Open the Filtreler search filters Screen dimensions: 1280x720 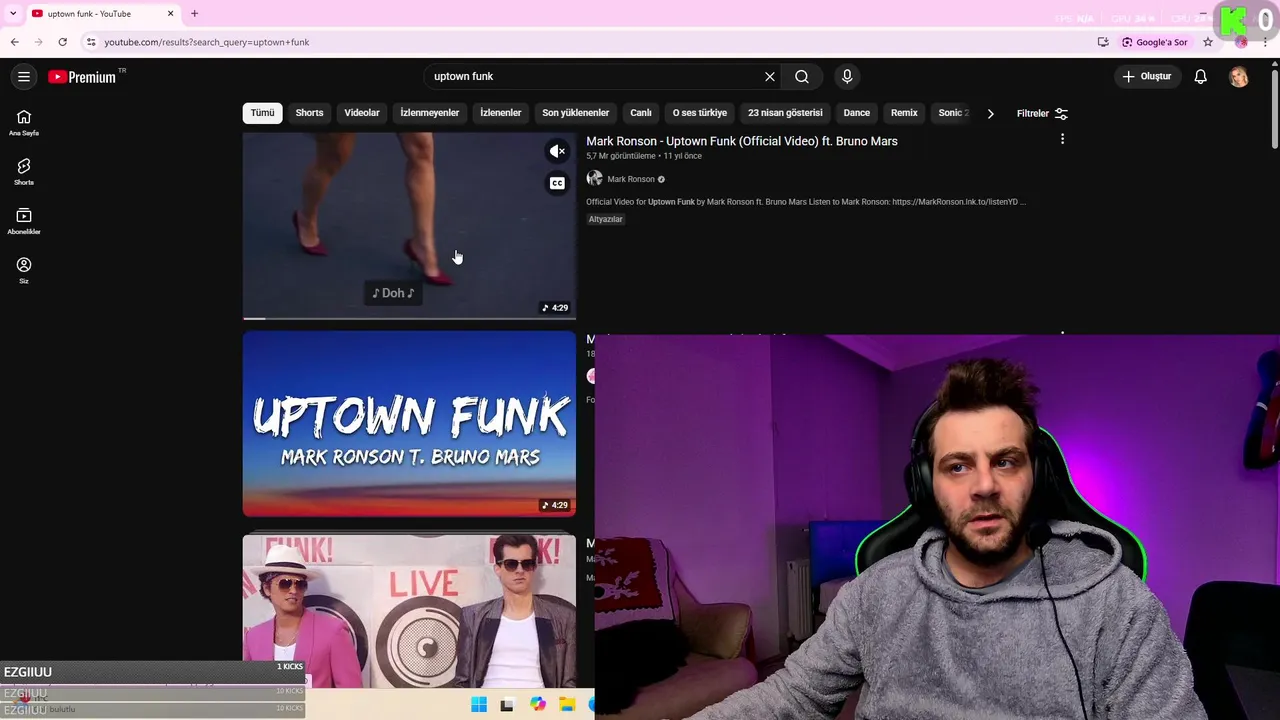(x=1042, y=114)
